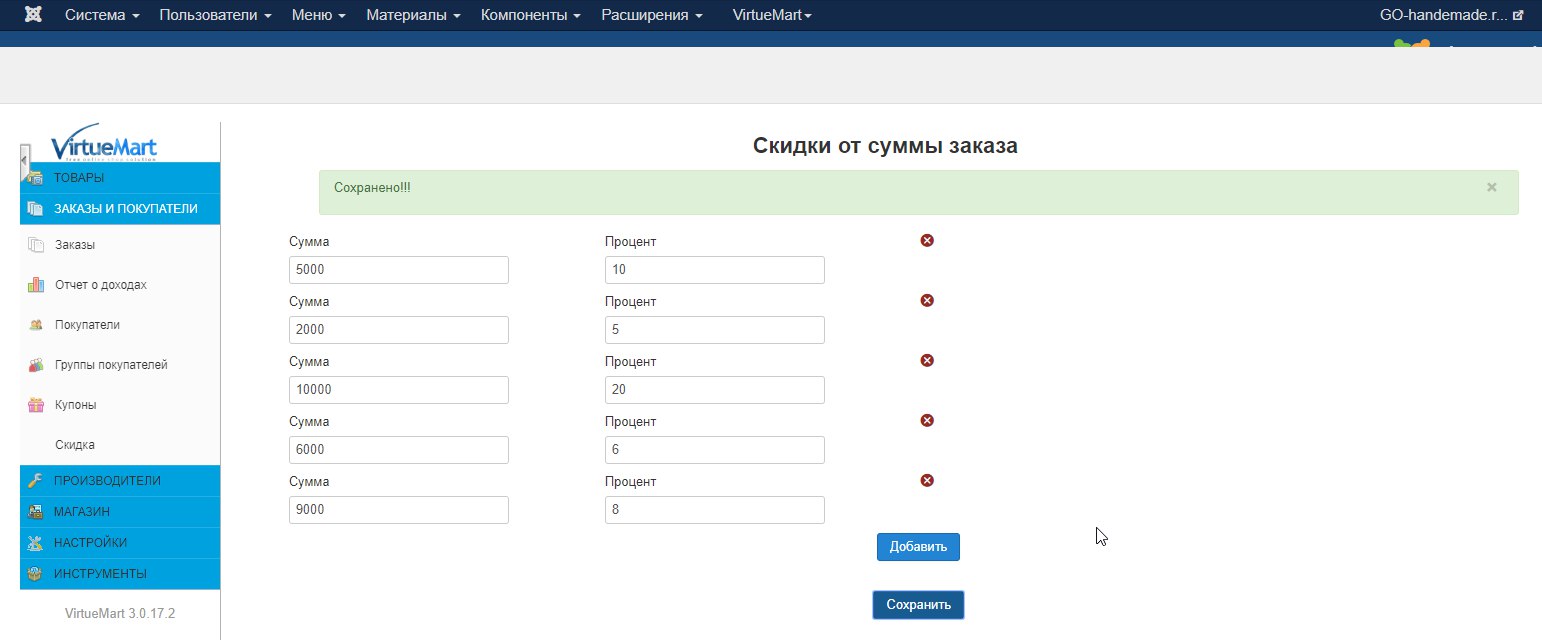Click the ИНСТРУМЕНТЫ section icon

click(36, 573)
